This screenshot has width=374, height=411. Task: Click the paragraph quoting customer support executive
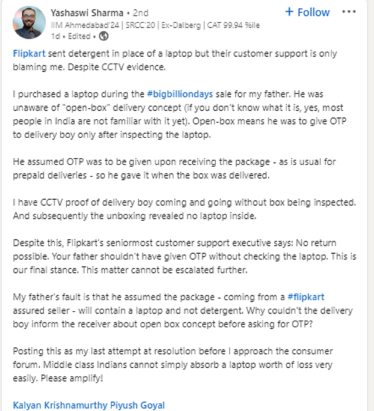[184, 256]
